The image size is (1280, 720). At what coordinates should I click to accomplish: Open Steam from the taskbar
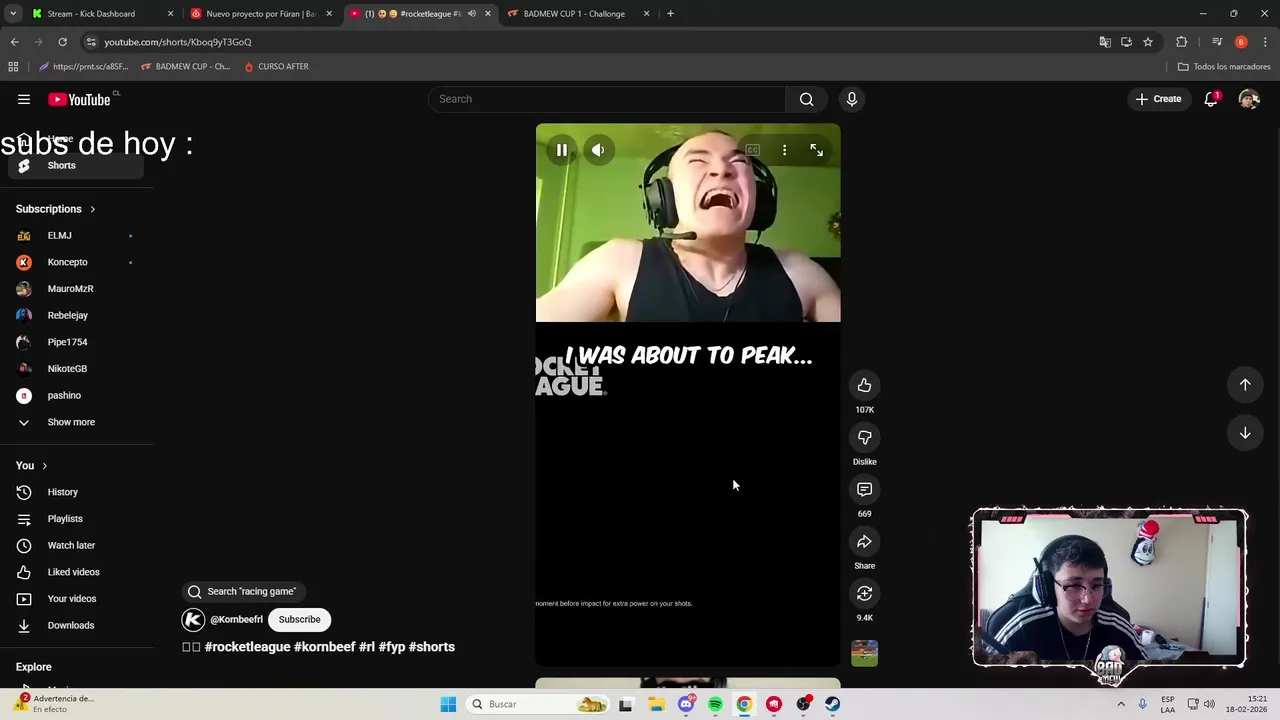click(x=832, y=704)
